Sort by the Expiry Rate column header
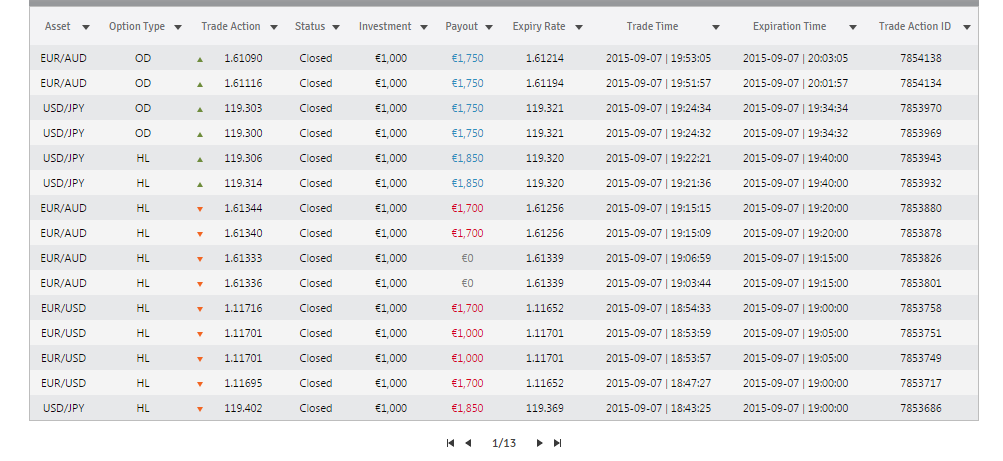This screenshot has height=461, width=1003. tap(539, 27)
